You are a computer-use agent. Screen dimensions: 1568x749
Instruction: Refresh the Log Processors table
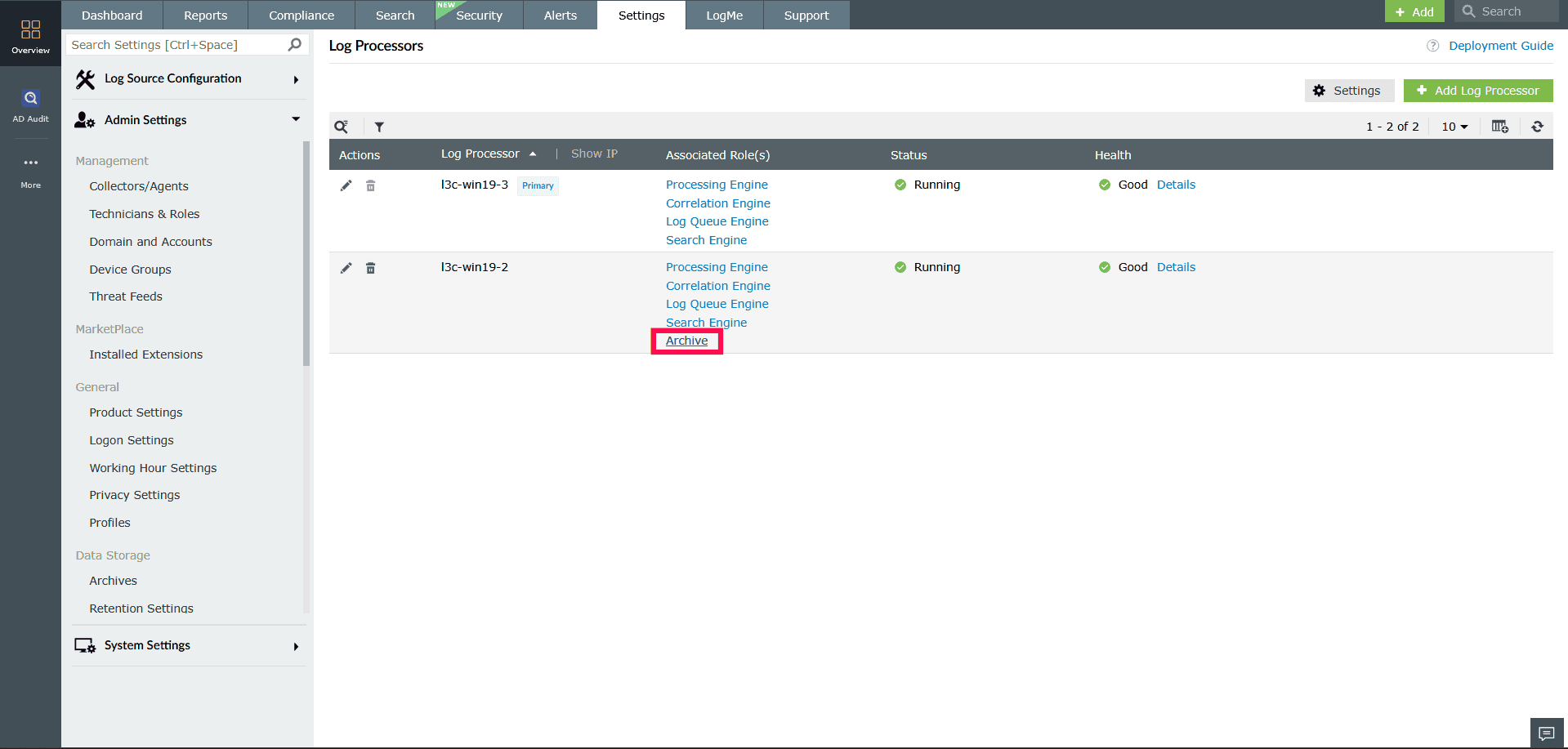pos(1537,127)
